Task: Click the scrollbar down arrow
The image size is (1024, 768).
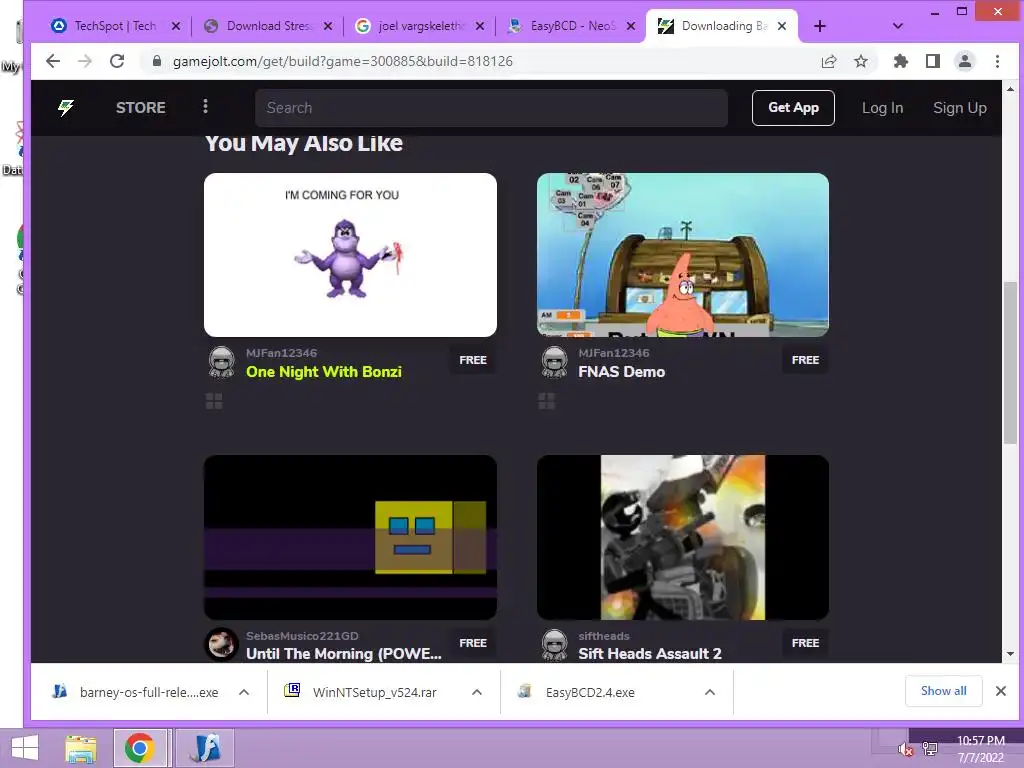Action: tap(1010, 654)
